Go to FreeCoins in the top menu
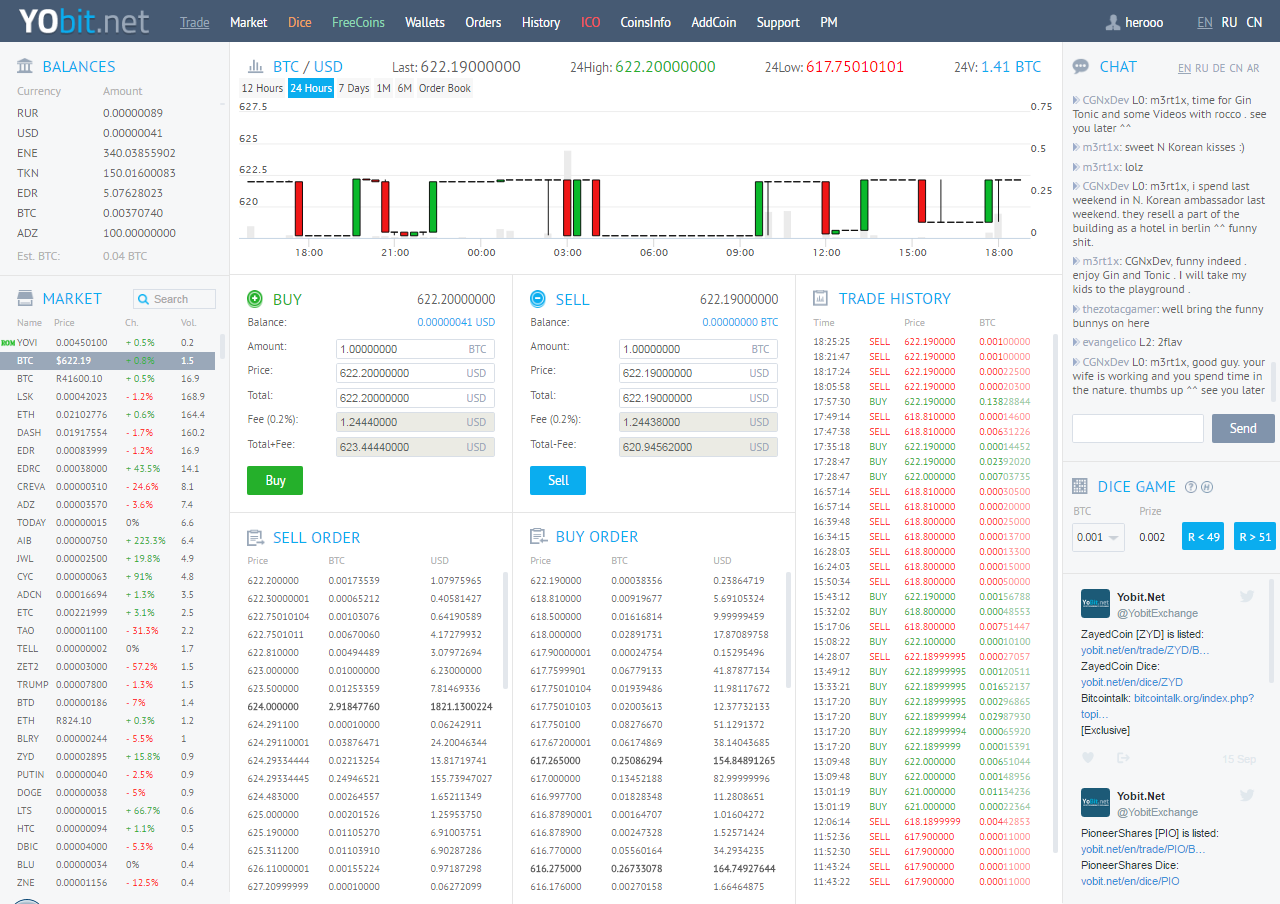 [x=358, y=22]
